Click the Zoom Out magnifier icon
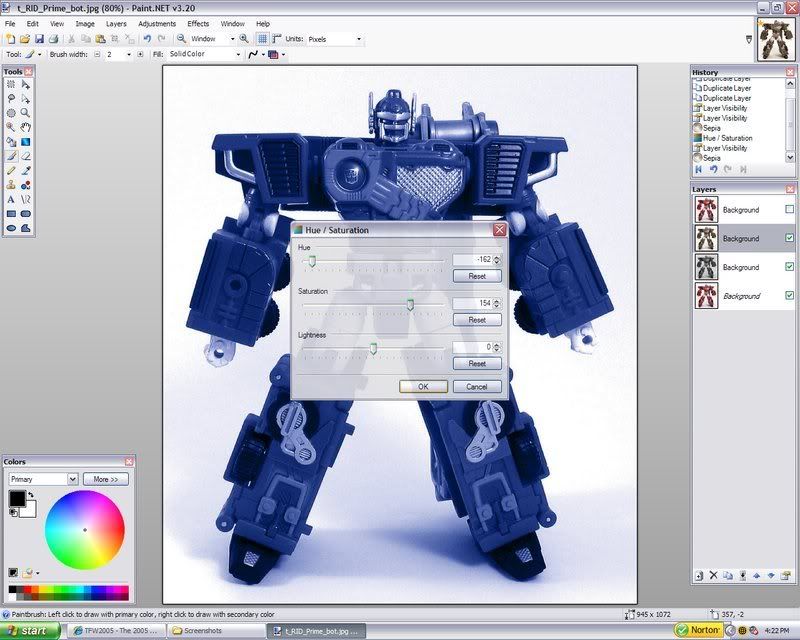The height and width of the screenshot is (640, 800). tap(181, 39)
